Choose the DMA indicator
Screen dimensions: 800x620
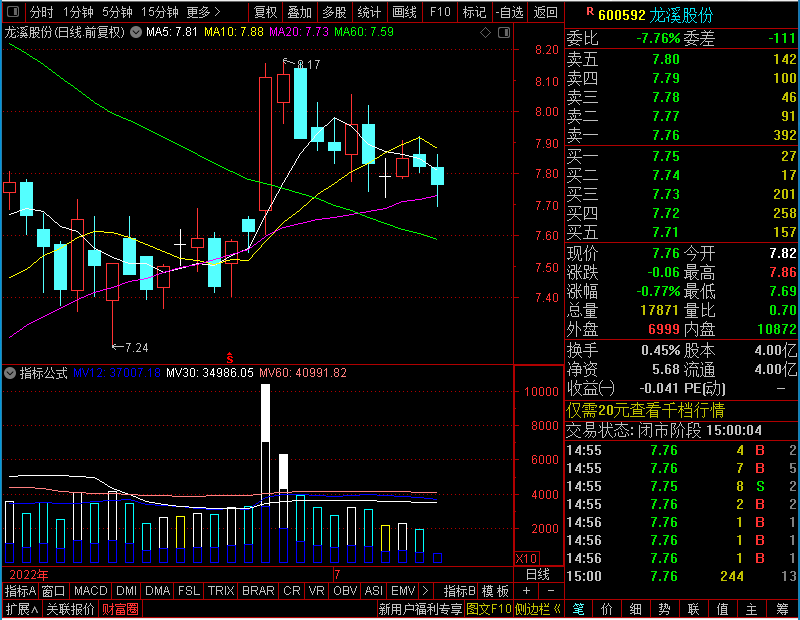coord(157,591)
